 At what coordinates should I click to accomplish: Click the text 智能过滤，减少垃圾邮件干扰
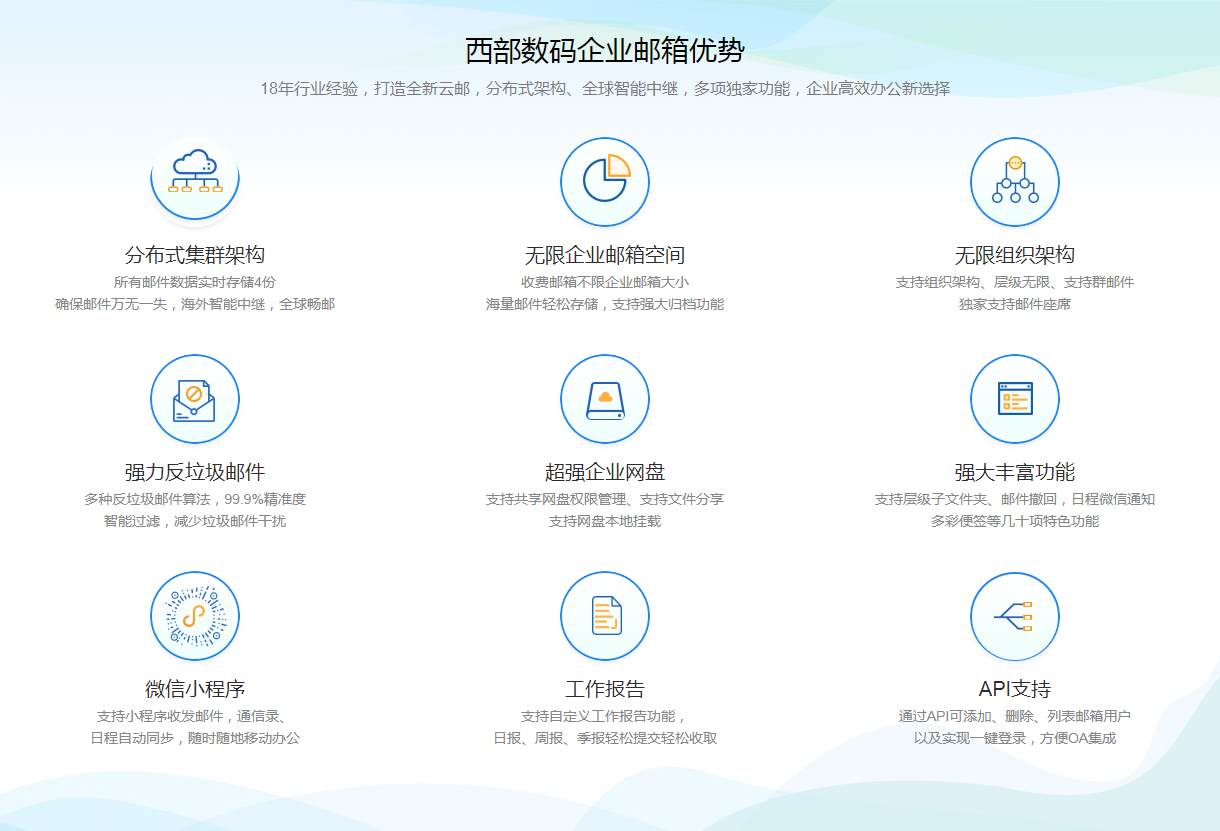tap(195, 521)
